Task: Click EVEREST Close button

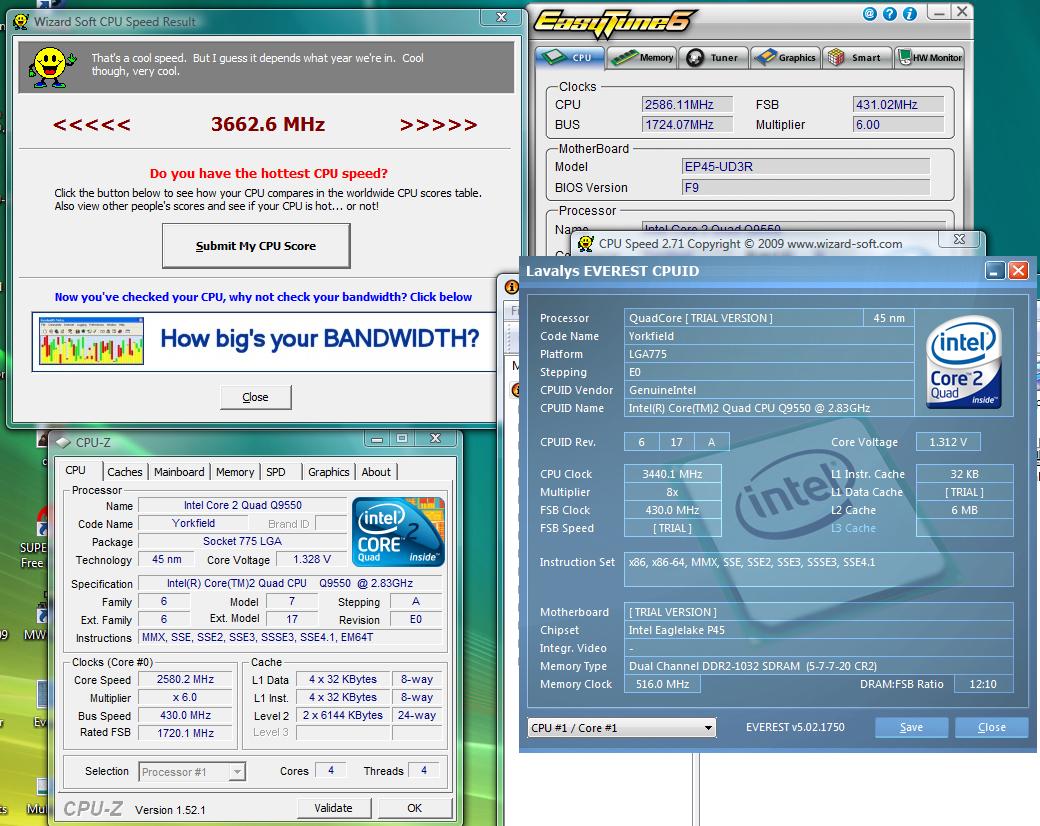Action: pos(992,727)
